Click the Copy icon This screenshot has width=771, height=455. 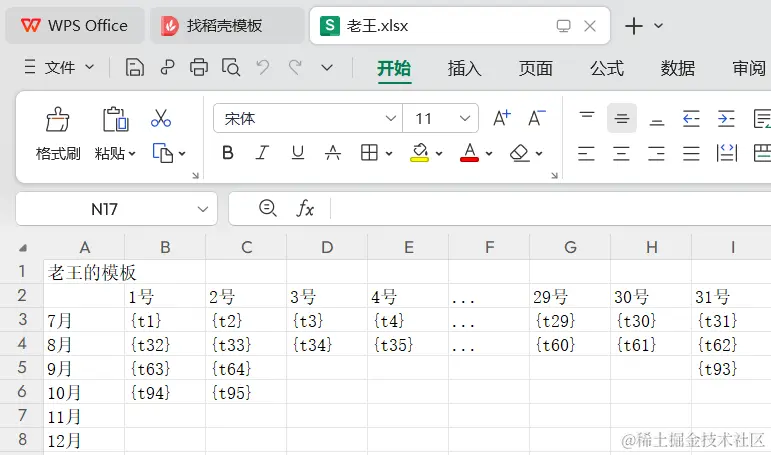point(163,153)
